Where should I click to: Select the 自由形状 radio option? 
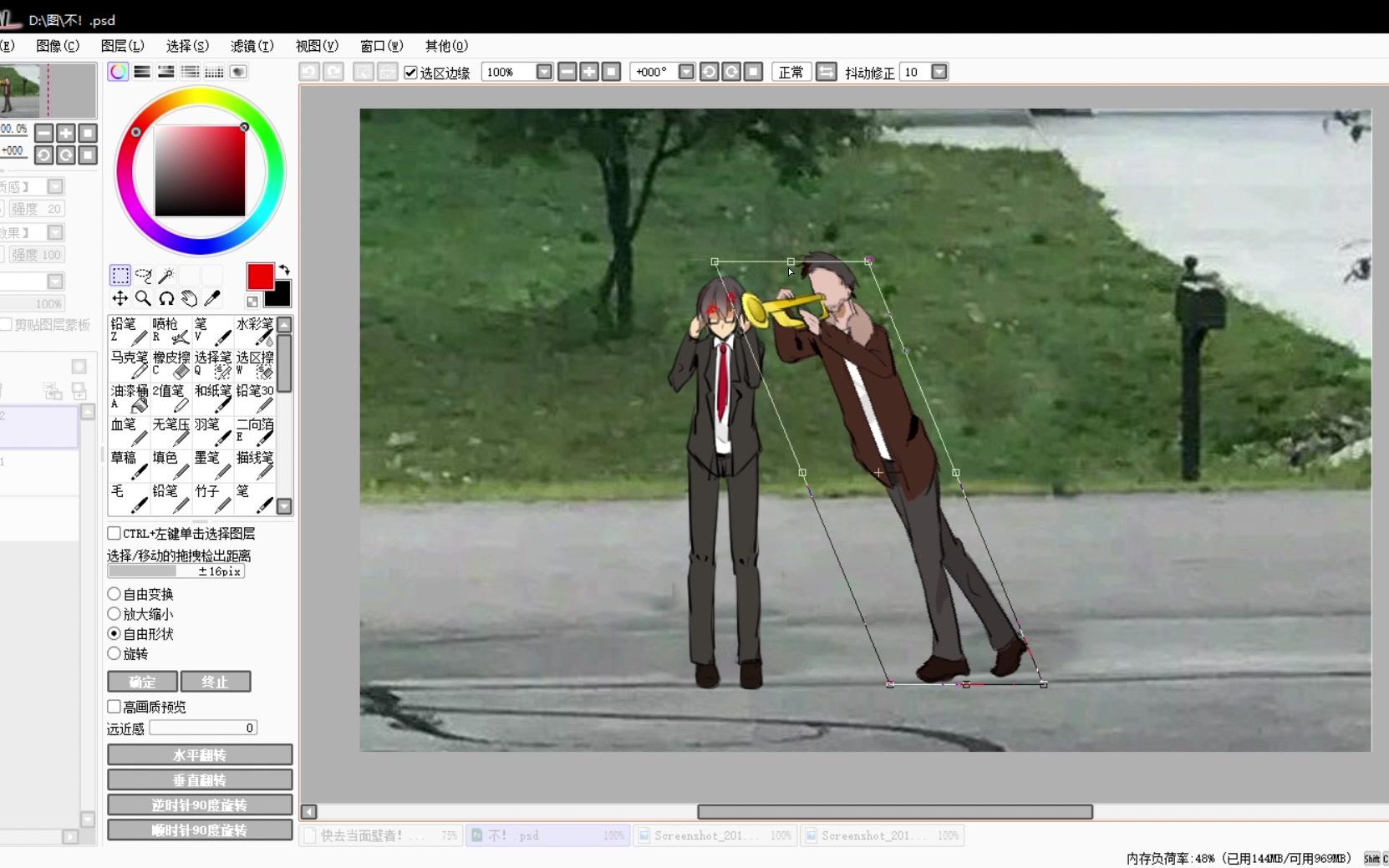click(x=114, y=634)
